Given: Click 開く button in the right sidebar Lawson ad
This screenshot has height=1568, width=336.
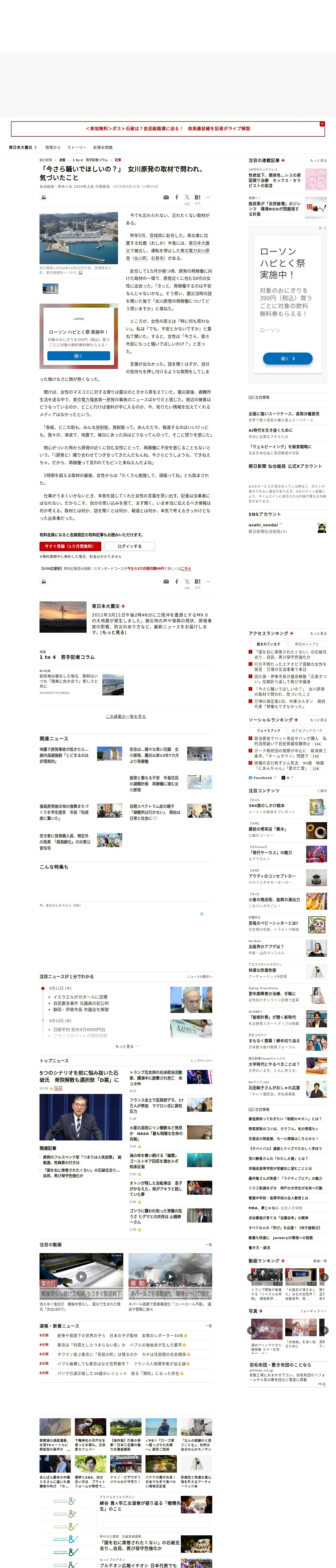Looking at the screenshot, I should [x=287, y=359].
